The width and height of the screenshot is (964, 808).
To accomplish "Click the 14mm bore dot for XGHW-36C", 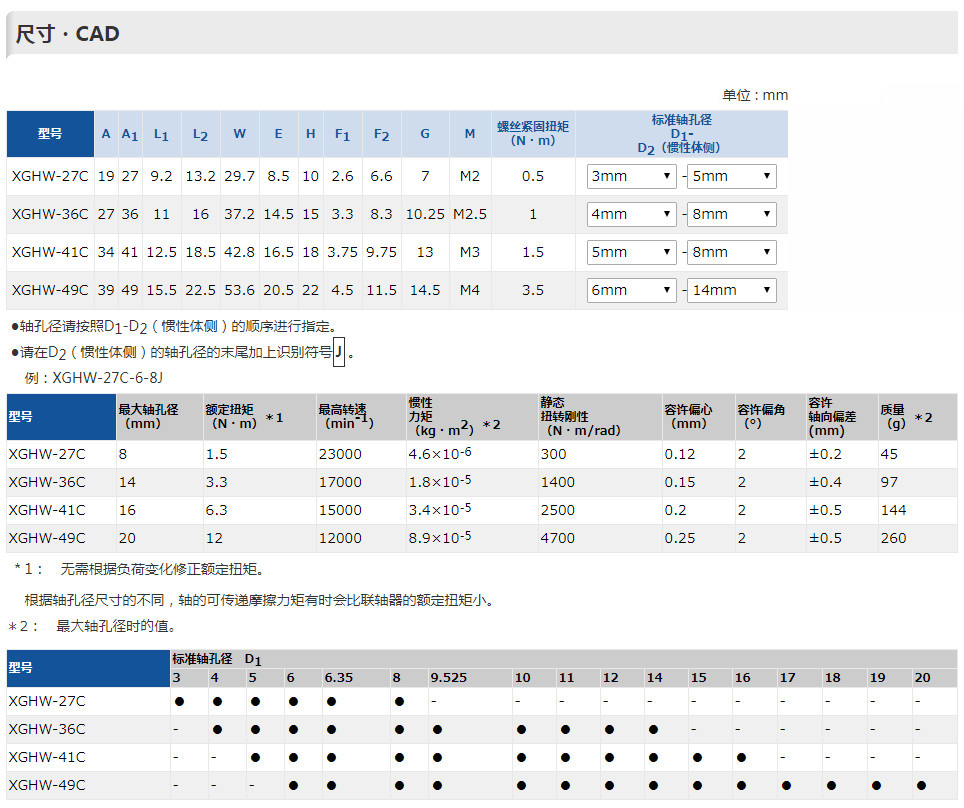I will (x=654, y=730).
